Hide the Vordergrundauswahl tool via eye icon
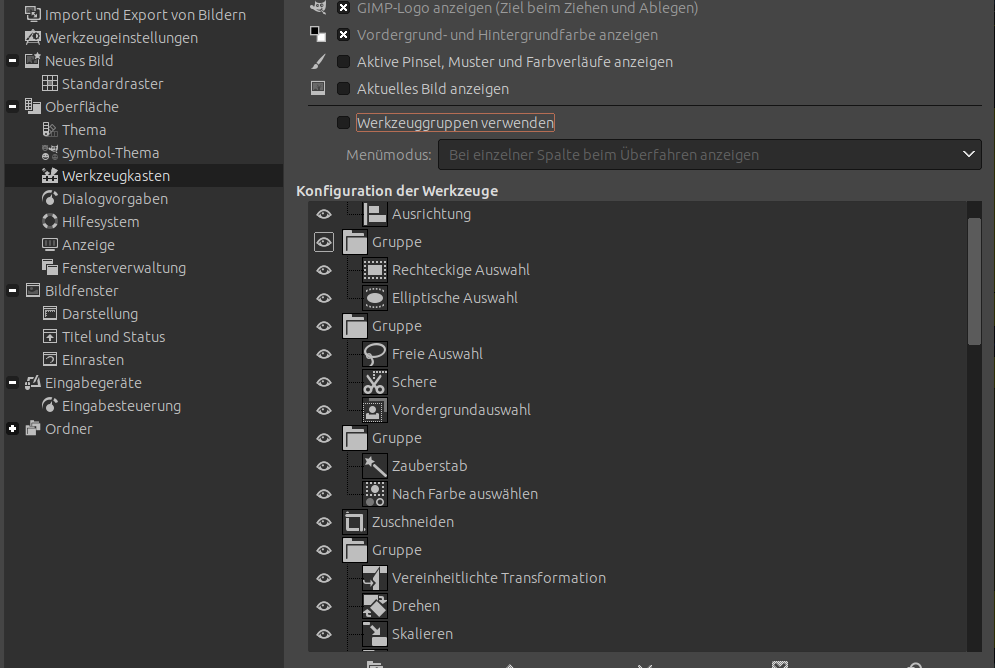Image resolution: width=995 pixels, height=668 pixels. (x=324, y=410)
